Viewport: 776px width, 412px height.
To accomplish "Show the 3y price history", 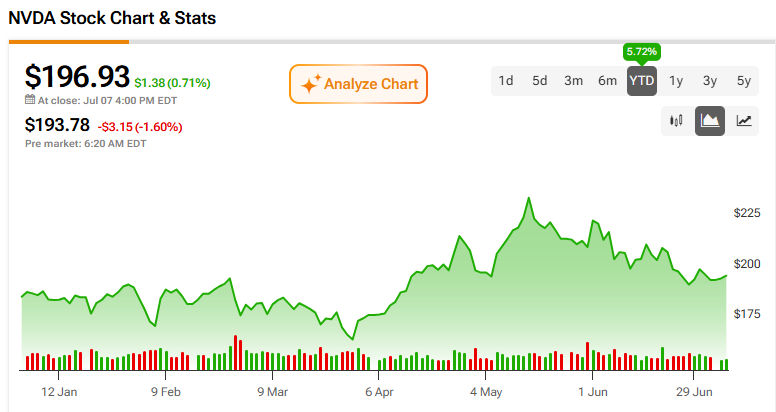I will tap(710, 81).
